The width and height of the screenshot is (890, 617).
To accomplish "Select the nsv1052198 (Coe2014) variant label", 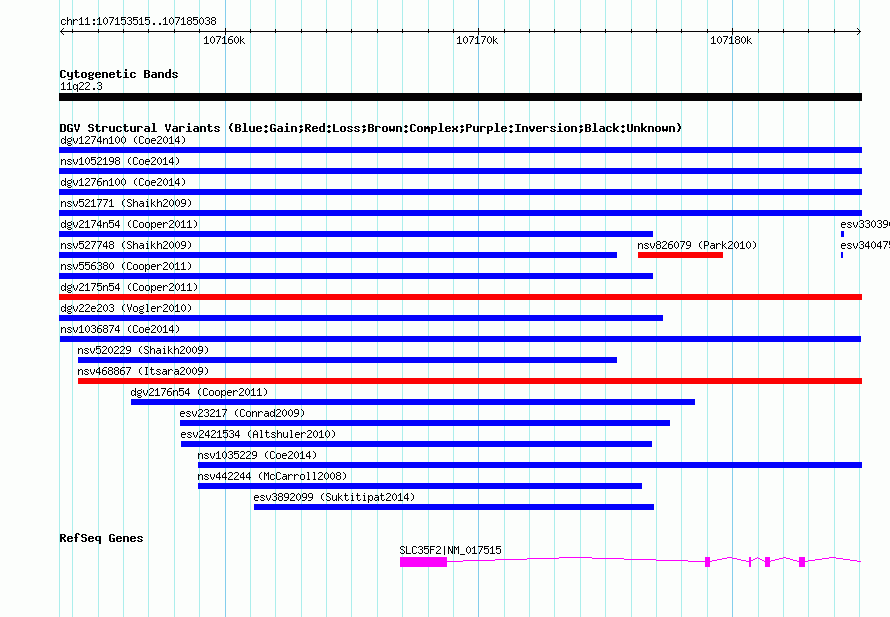I will click(x=120, y=161).
